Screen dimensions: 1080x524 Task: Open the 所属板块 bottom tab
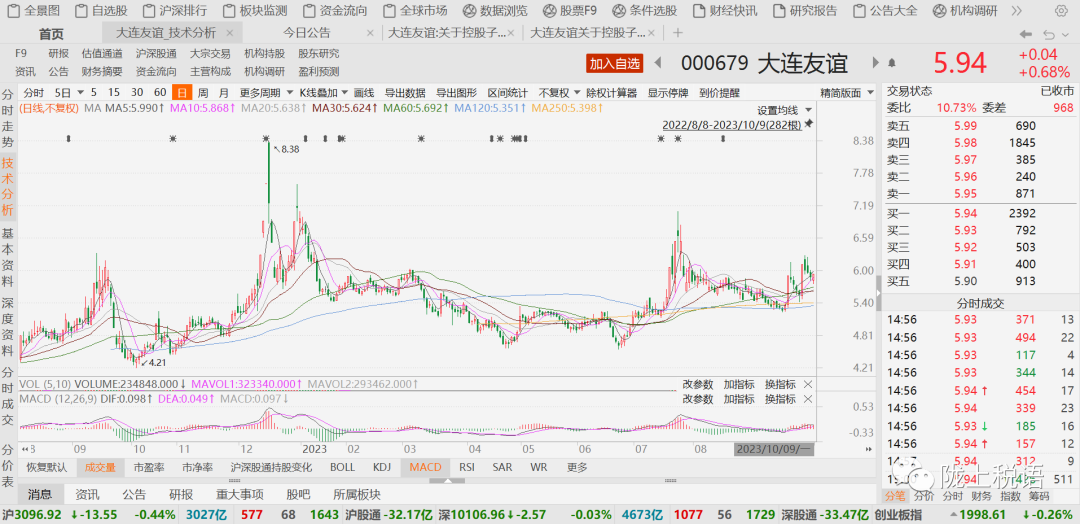(357, 494)
